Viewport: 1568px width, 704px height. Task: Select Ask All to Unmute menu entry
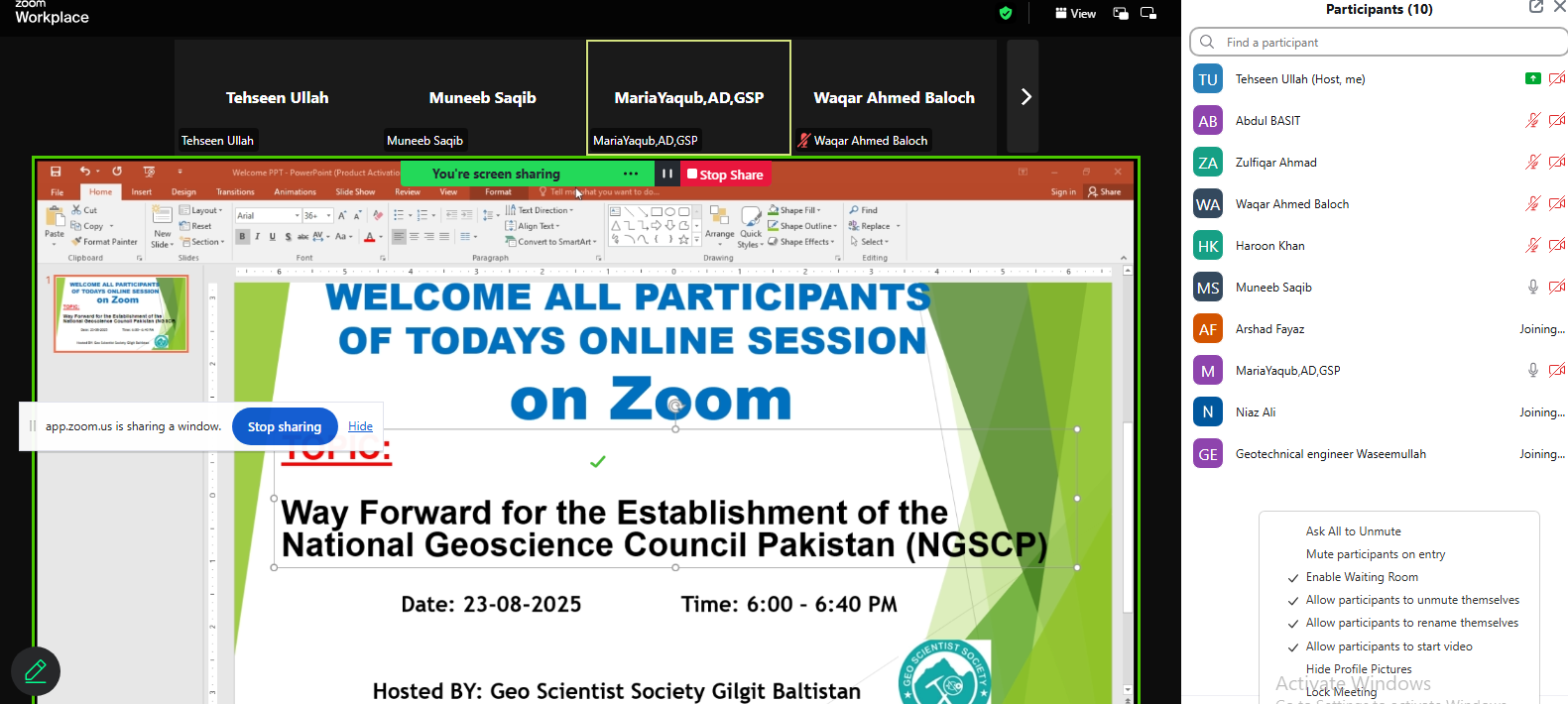1353,531
